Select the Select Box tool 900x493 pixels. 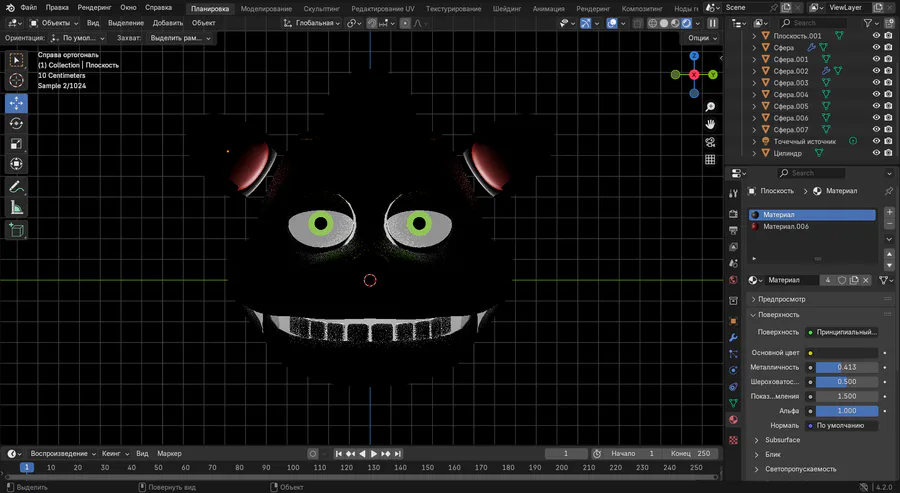(x=16, y=60)
